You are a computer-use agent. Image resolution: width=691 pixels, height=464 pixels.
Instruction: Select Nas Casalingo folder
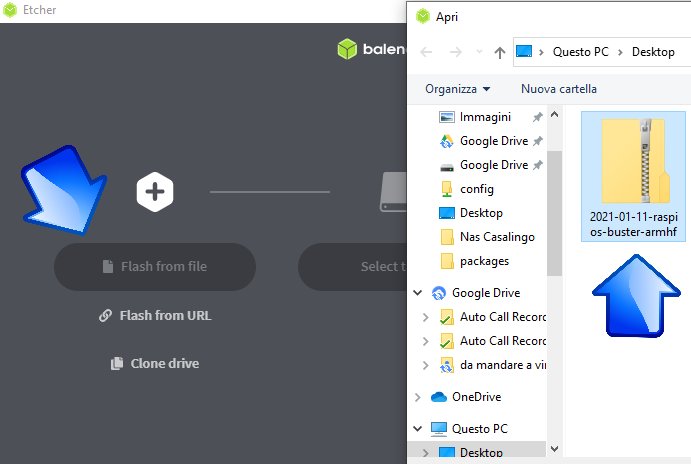495,237
